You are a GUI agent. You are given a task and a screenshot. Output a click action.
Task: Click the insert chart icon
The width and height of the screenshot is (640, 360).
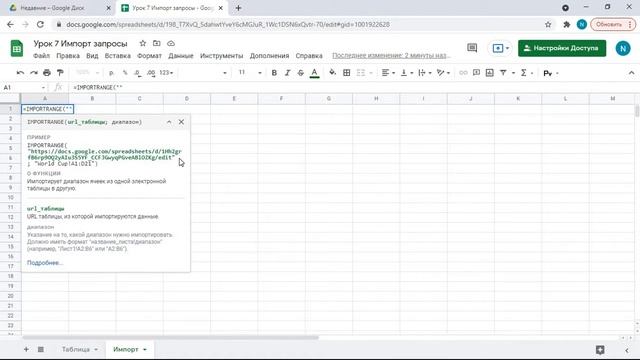489,73
